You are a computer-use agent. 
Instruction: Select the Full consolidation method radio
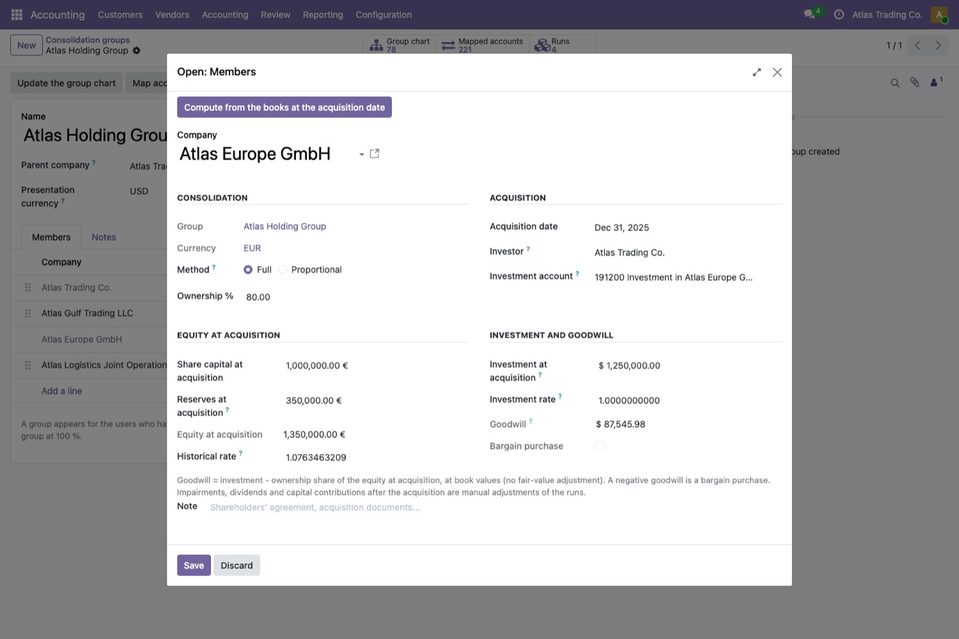[248, 270]
